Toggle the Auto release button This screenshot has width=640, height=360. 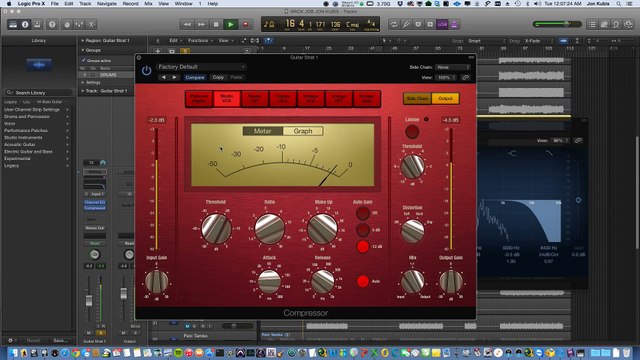click(x=362, y=281)
